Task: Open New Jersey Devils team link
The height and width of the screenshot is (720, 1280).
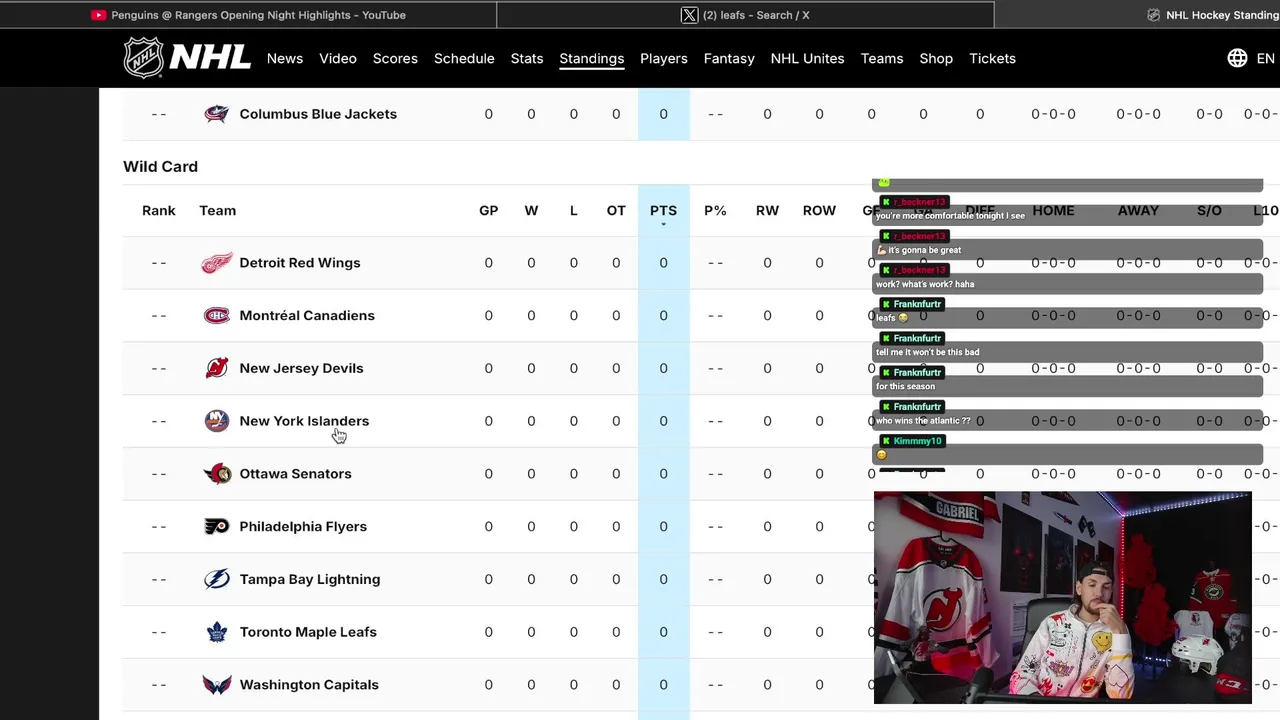Action: tap(301, 368)
